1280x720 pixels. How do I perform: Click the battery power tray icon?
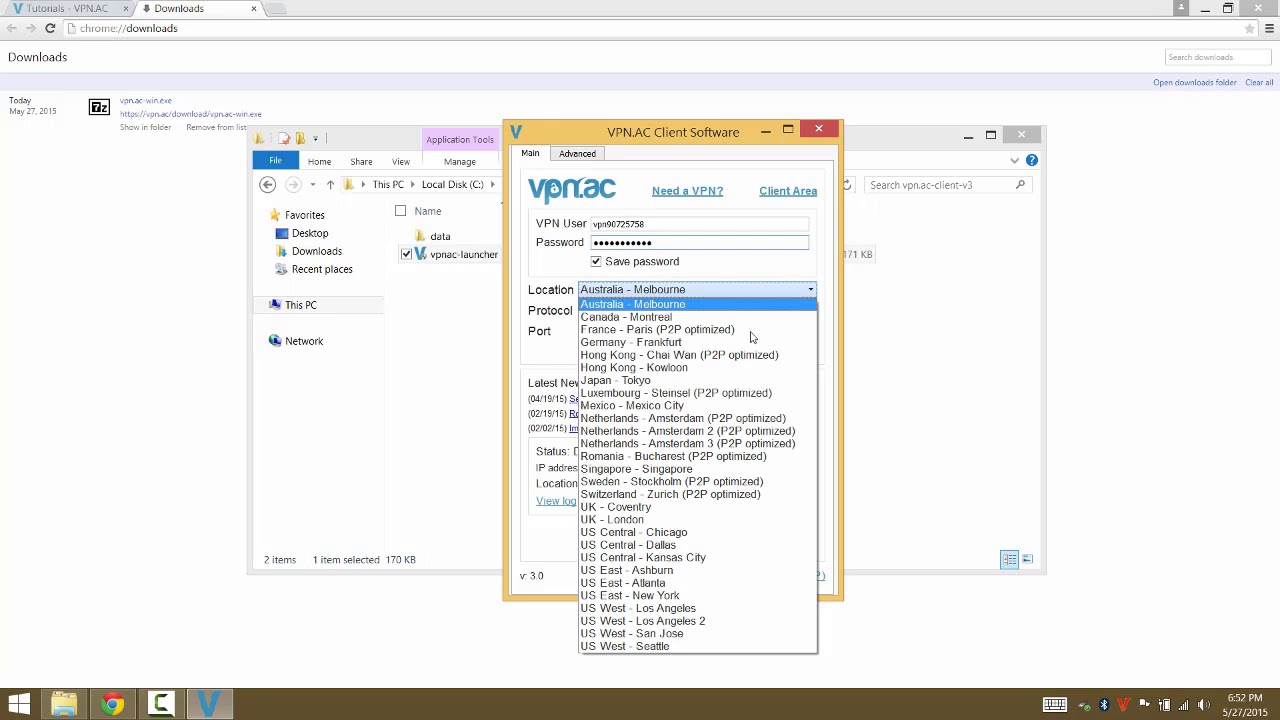[1164, 705]
